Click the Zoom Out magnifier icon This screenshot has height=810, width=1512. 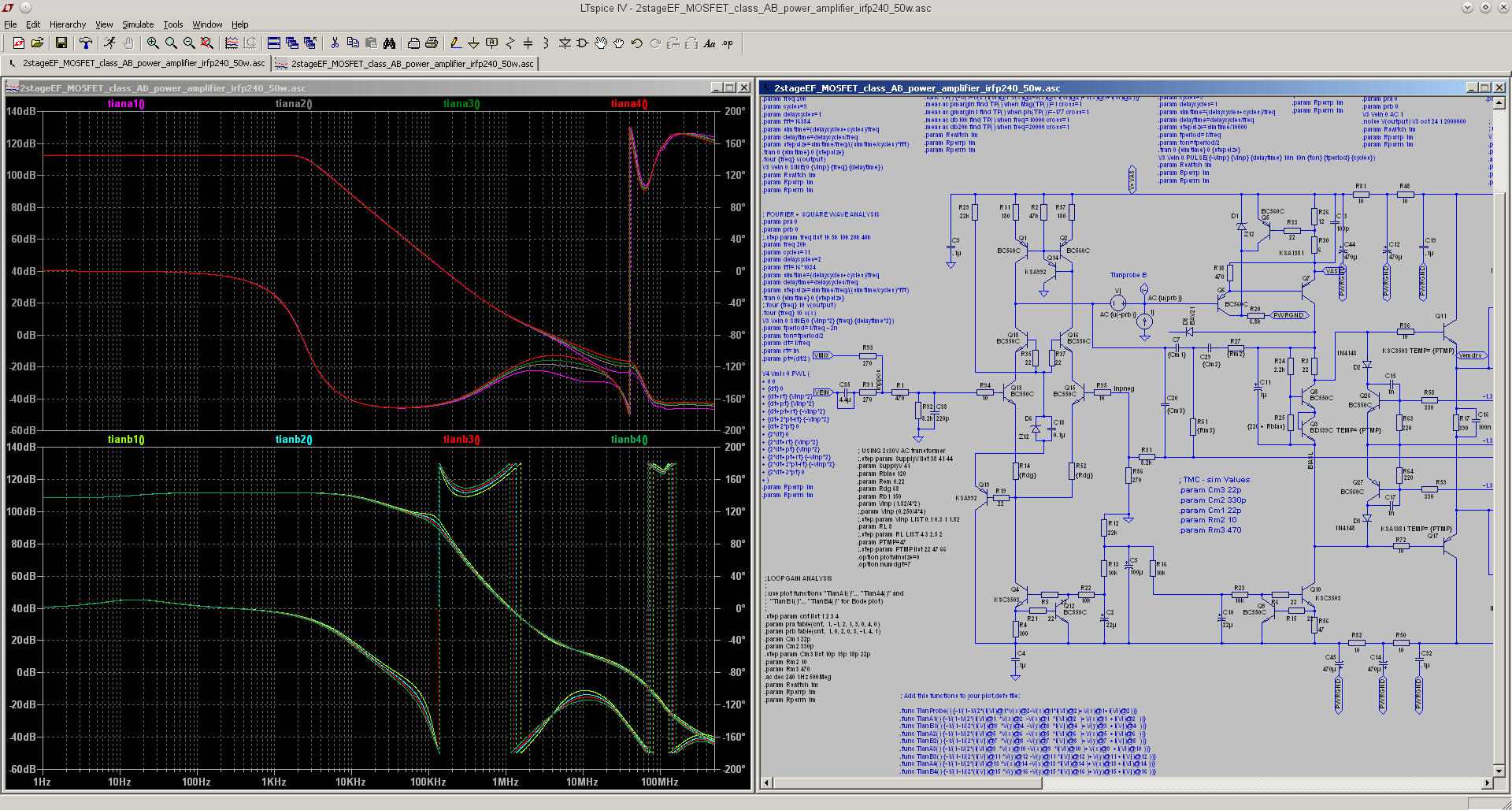[x=189, y=43]
